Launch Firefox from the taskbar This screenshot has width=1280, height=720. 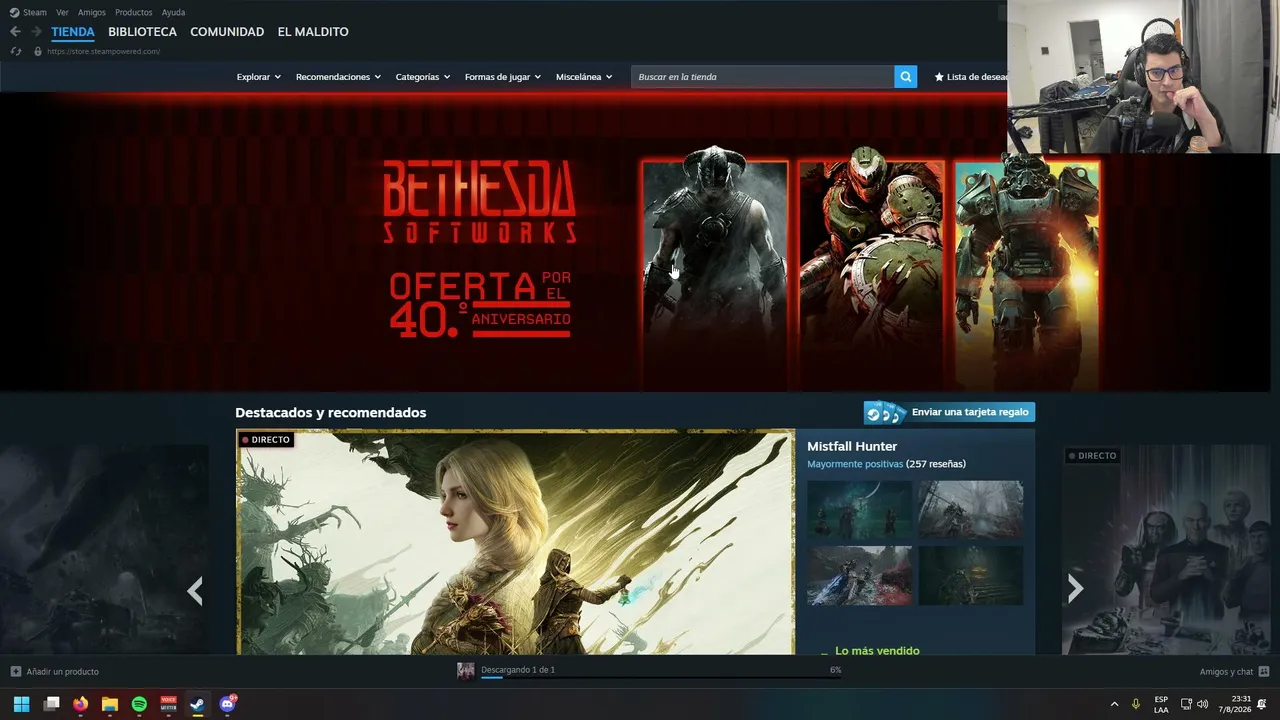coord(81,704)
